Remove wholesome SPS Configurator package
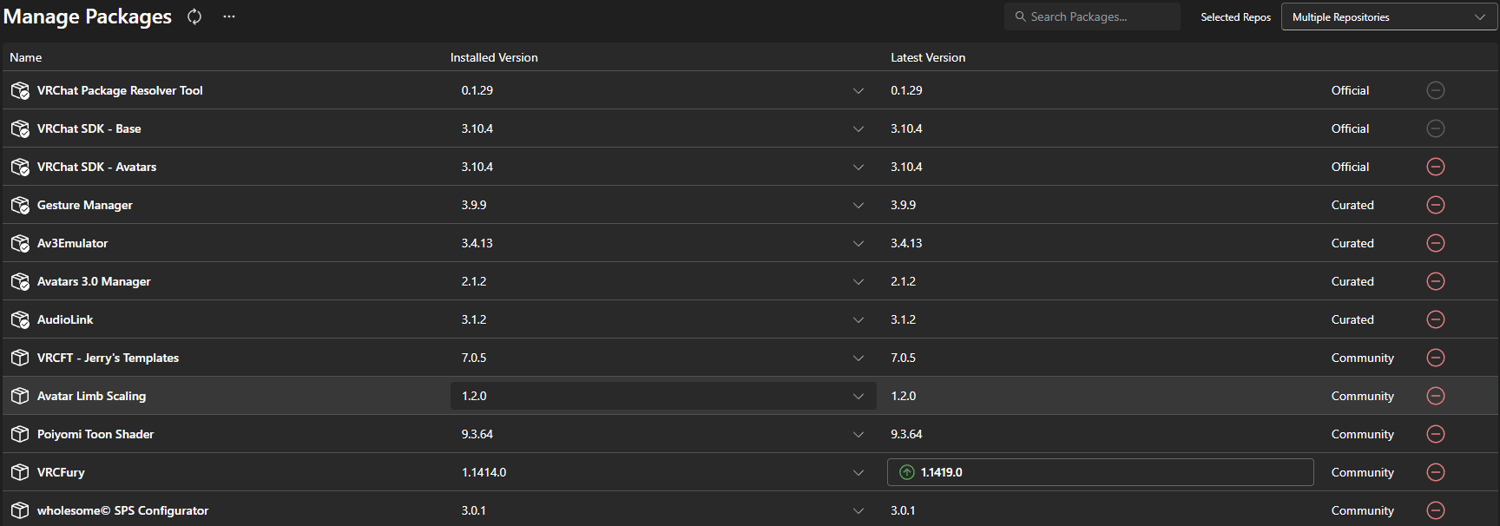Image resolution: width=1500 pixels, height=526 pixels. (x=1436, y=511)
